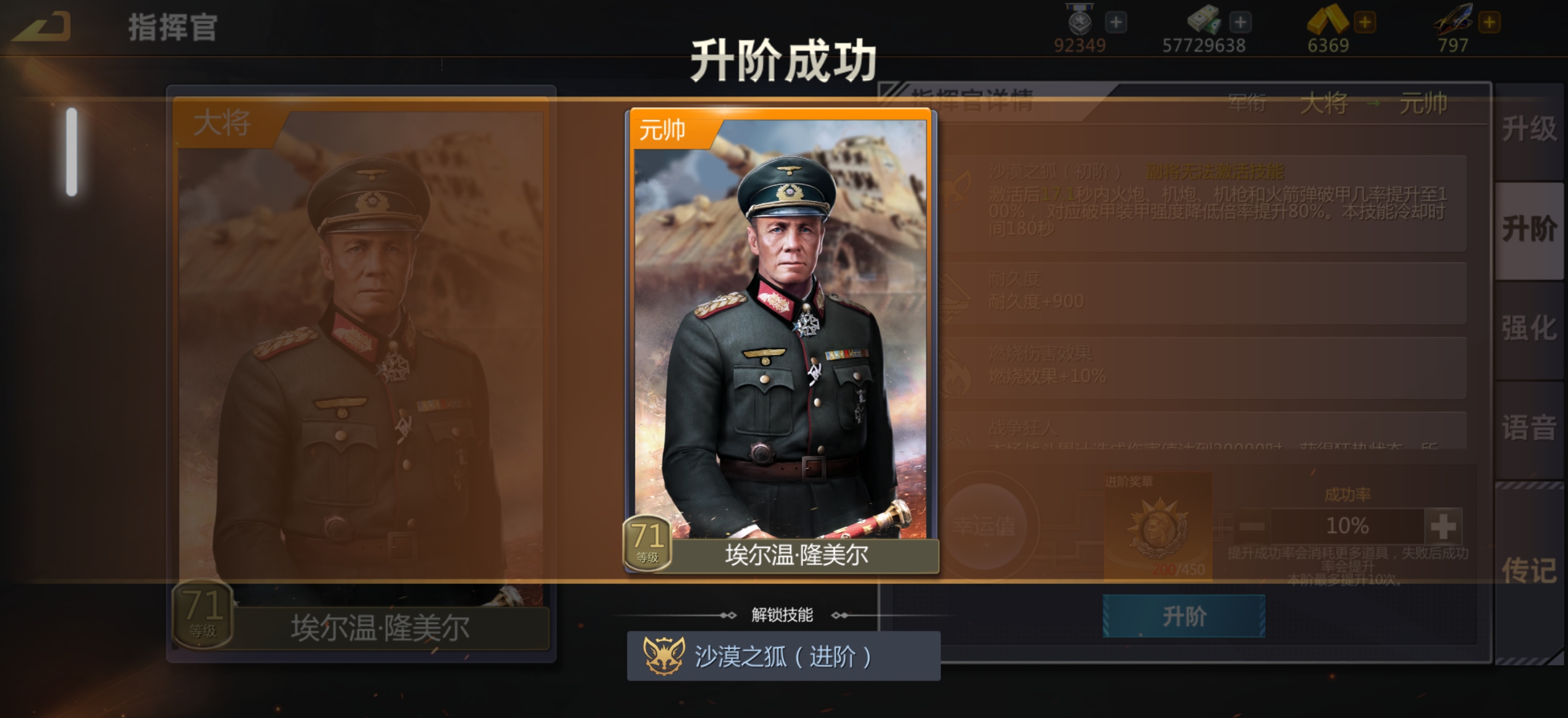Open the 传记 tab
The height and width of the screenshot is (718, 1568).
(1529, 571)
